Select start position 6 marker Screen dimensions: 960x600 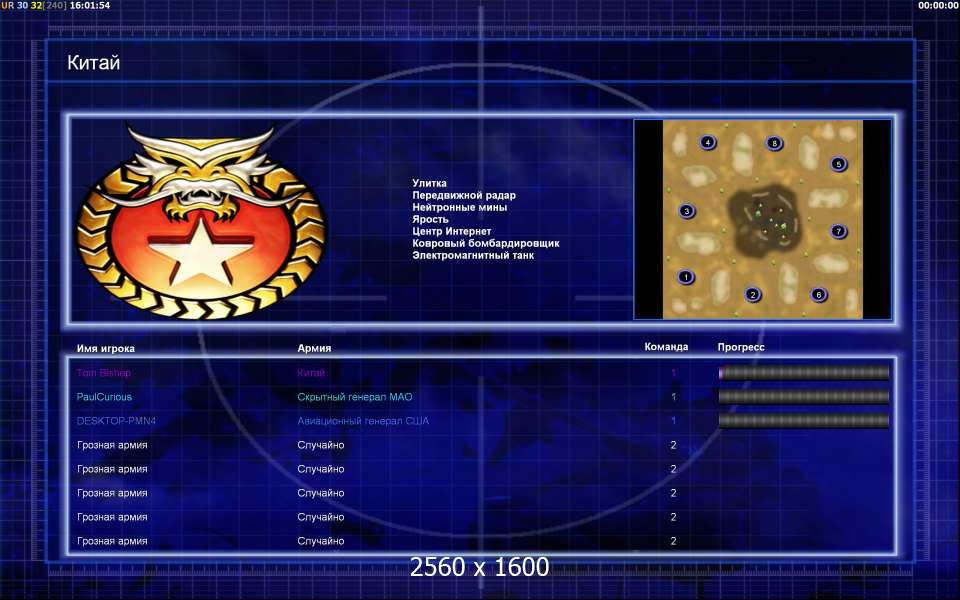[819, 294]
